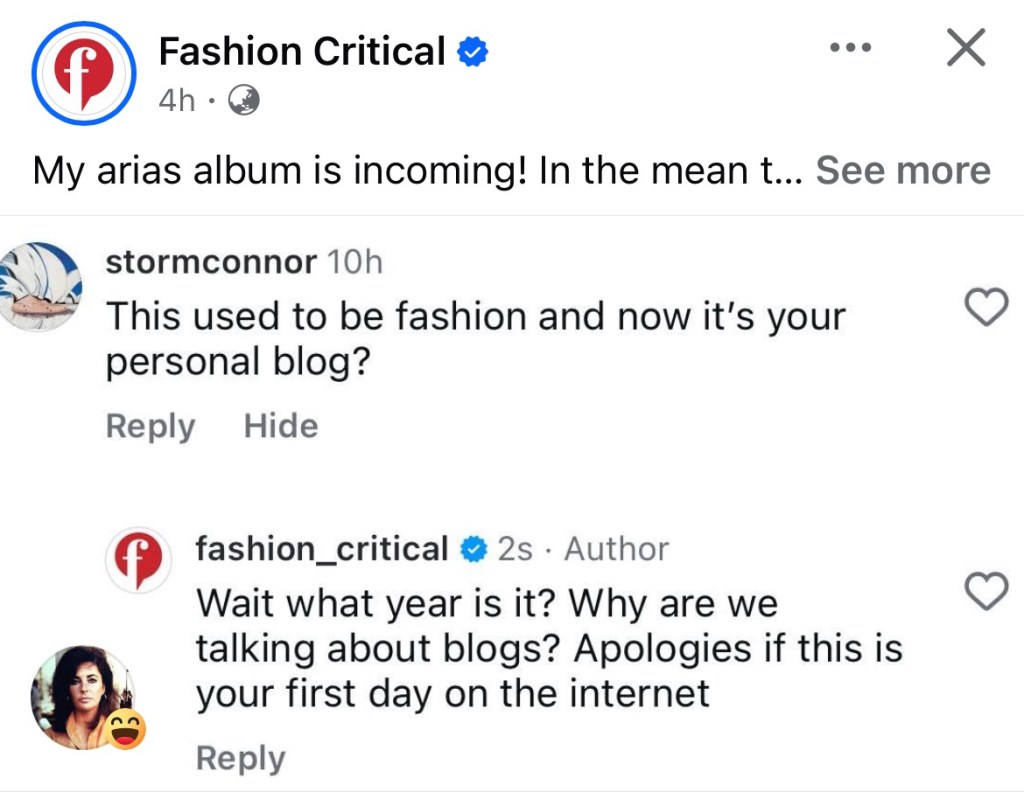
Task: Reply to stormconnor's comment
Action: [150, 426]
